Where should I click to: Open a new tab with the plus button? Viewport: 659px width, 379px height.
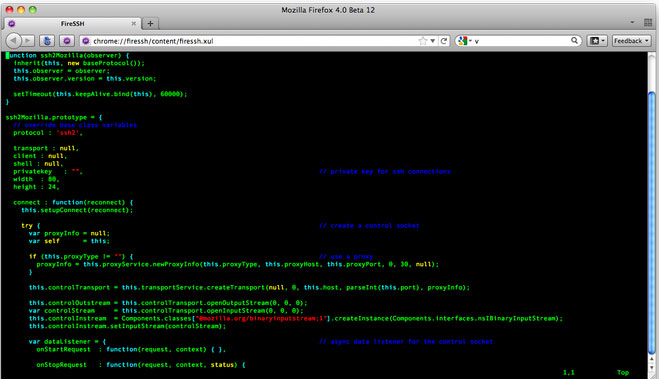pyautogui.click(x=150, y=24)
